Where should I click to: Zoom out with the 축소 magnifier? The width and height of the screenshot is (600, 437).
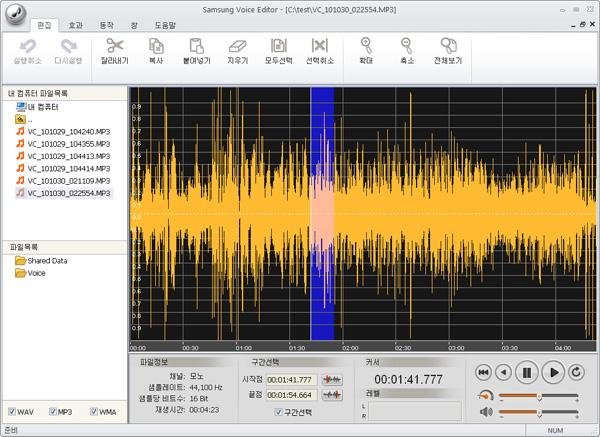click(407, 46)
